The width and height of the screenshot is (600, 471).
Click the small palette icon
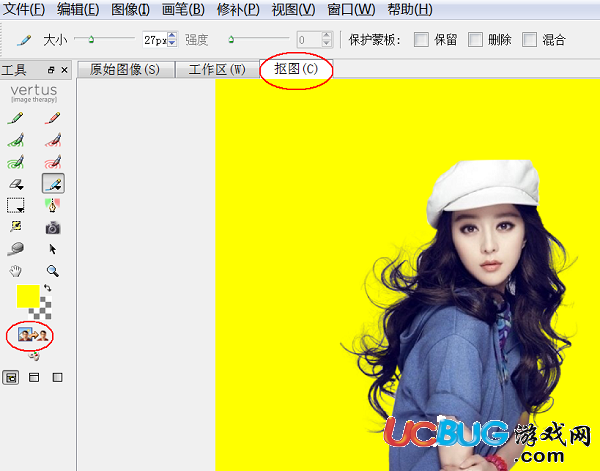click(34, 356)
